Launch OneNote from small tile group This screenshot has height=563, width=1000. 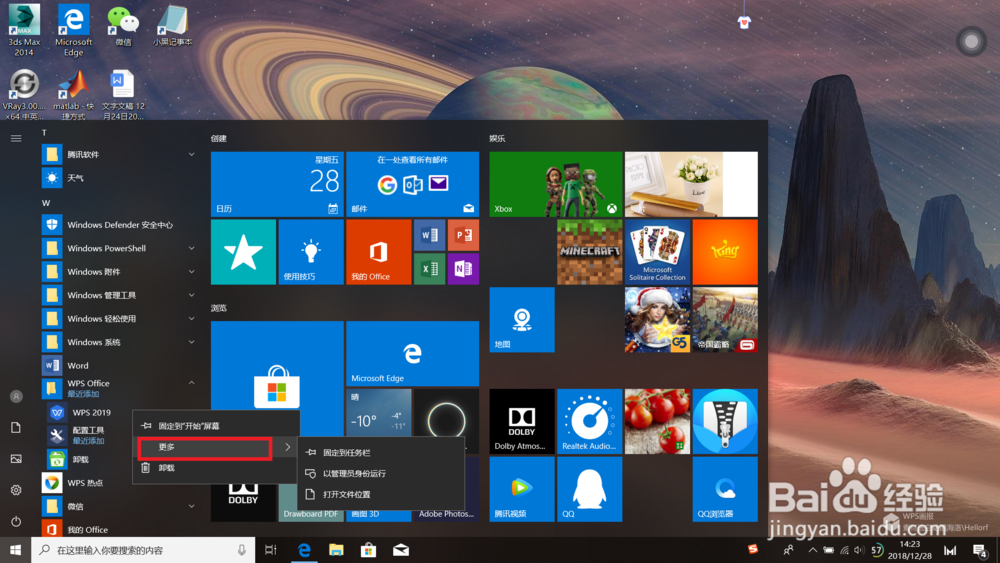(463, 268)
